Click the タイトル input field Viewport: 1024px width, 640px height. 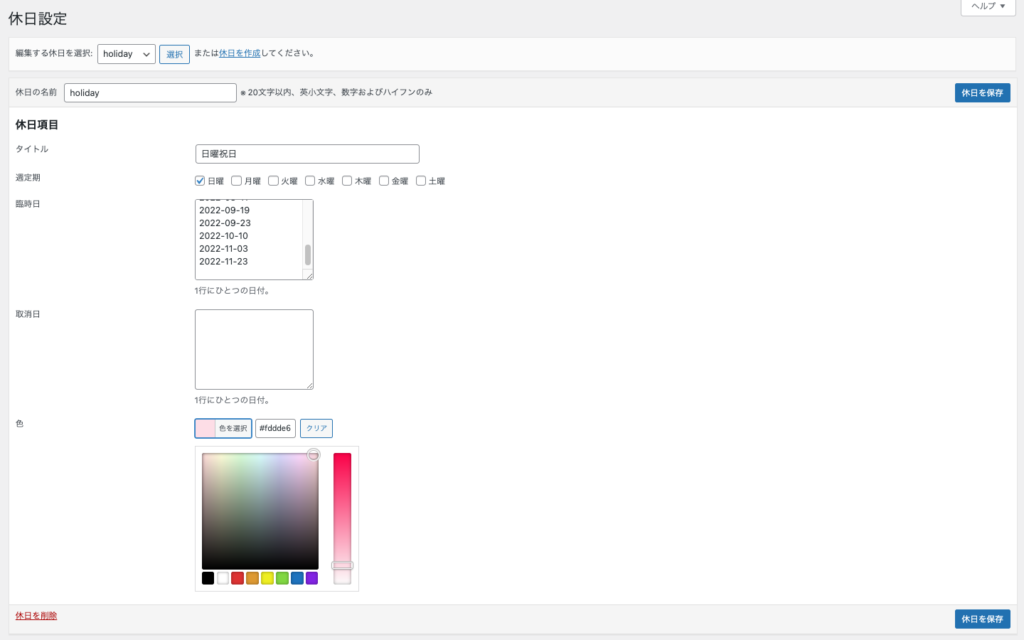pyautogui.click(x=307, y=154)
